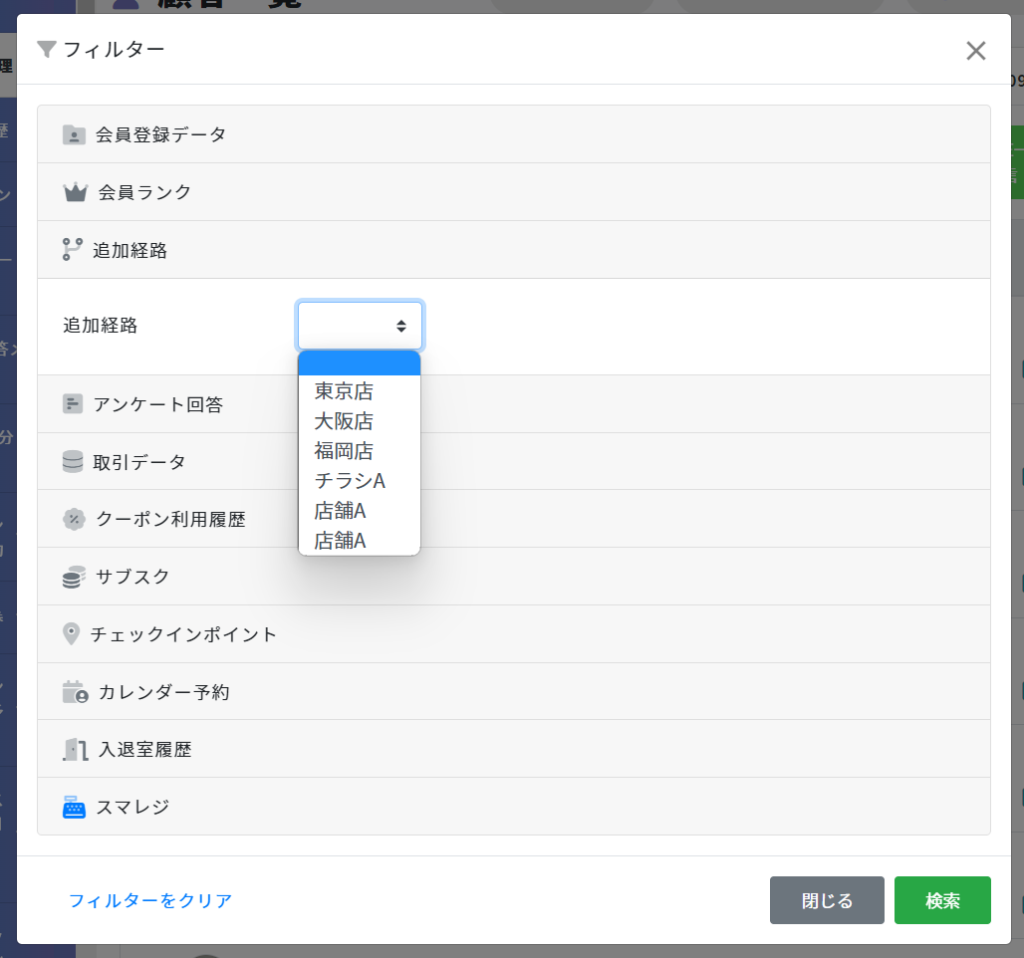Click the coin stack icon for サブスク
Viewport: 1024px width, 958px height.
73,577
